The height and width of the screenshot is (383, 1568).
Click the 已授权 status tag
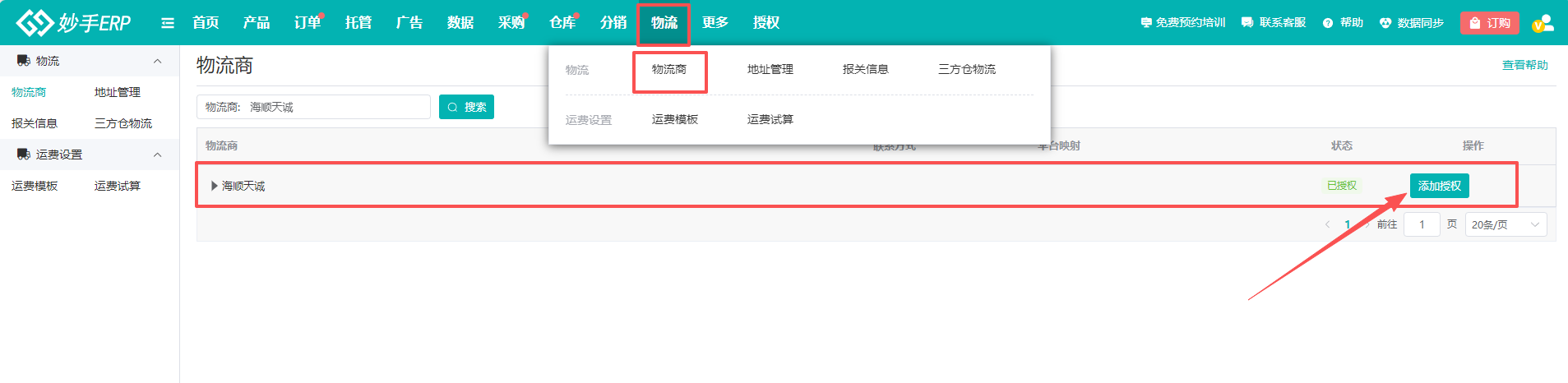pos(1342,186)
